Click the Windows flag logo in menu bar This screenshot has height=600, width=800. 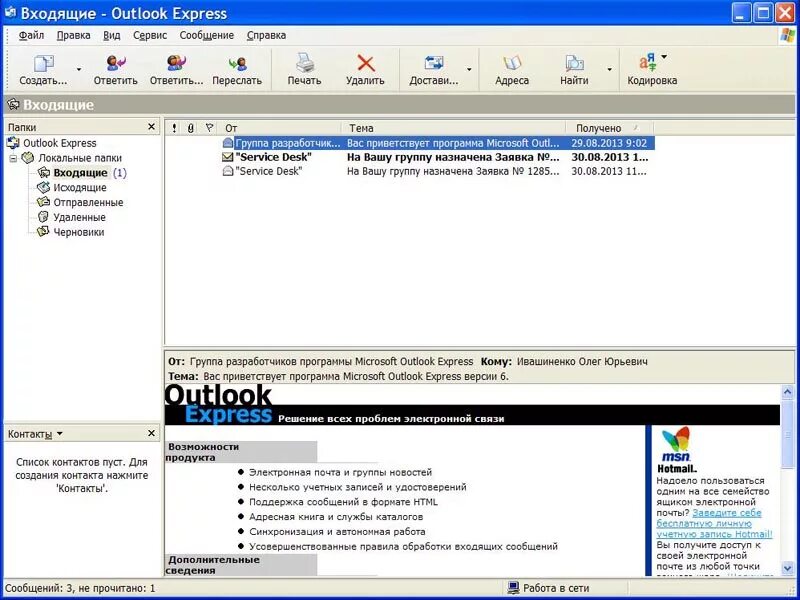[787, 35]
